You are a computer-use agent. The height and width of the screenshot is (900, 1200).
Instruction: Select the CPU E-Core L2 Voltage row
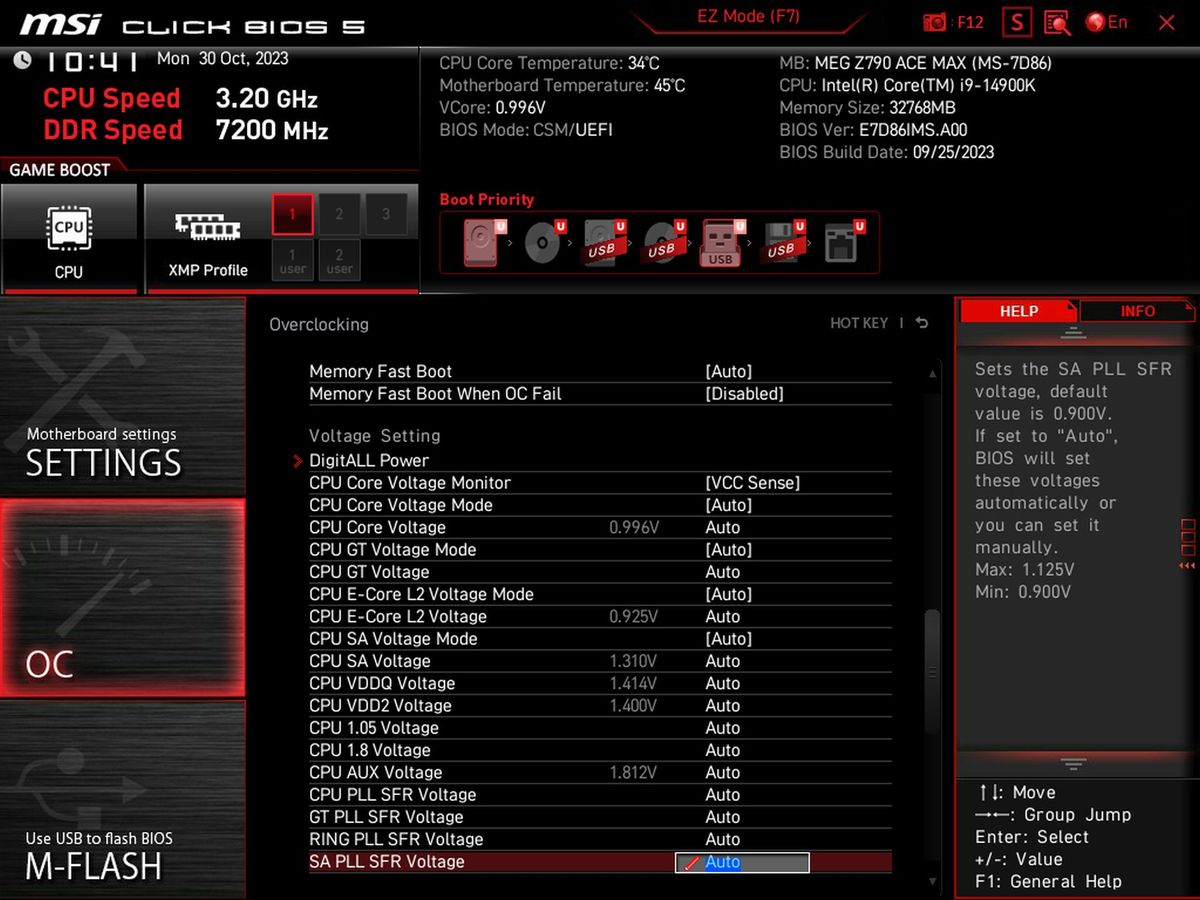600,616
